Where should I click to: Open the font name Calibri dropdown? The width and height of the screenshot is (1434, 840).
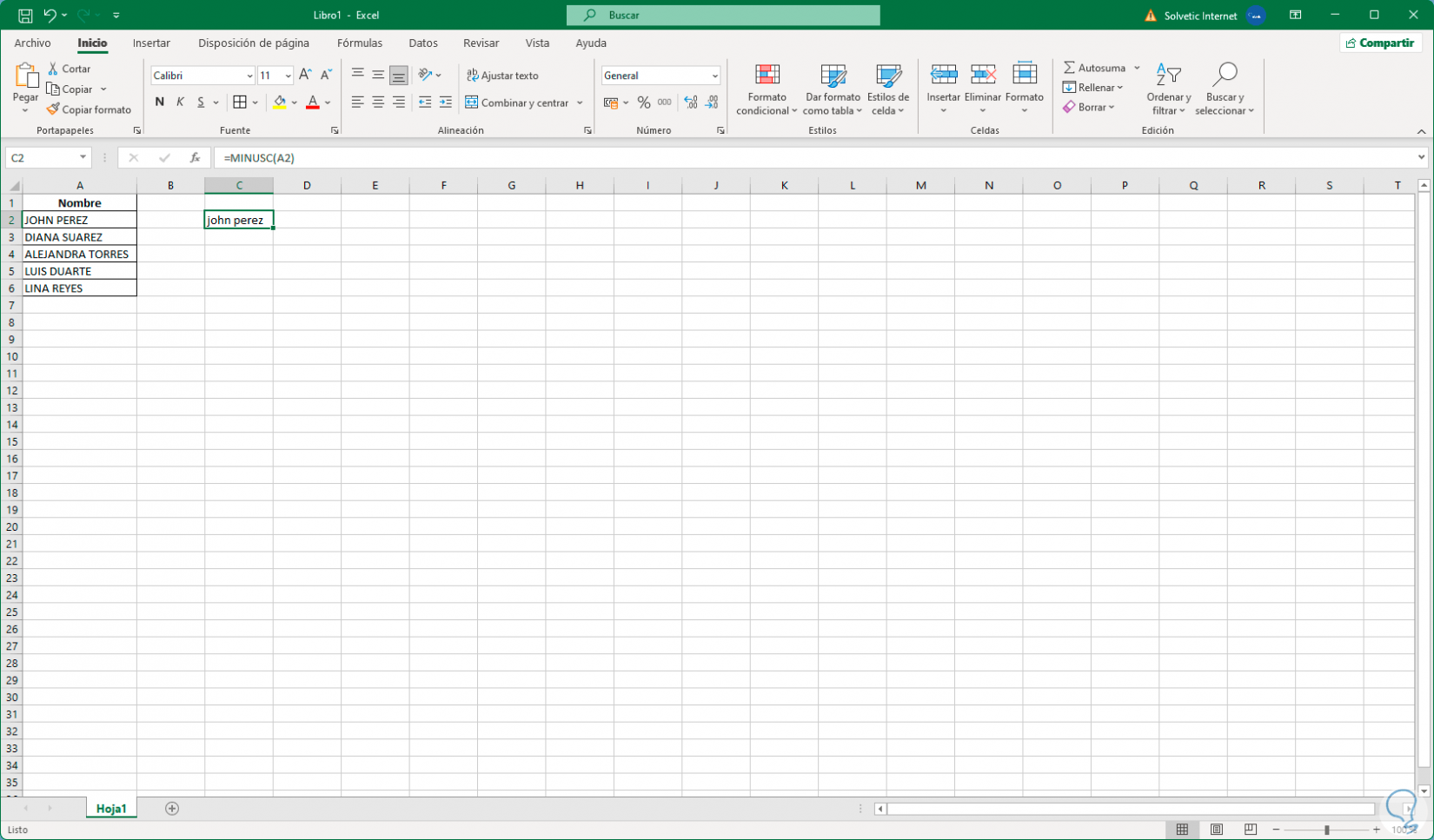249,76
